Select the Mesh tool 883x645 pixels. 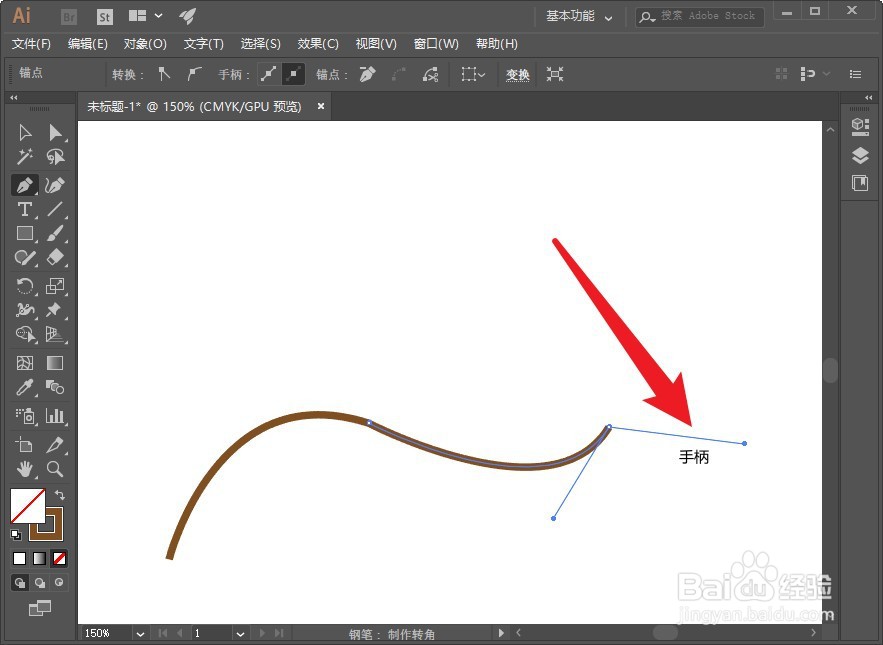pyautogui.click(x=25, y=363)
